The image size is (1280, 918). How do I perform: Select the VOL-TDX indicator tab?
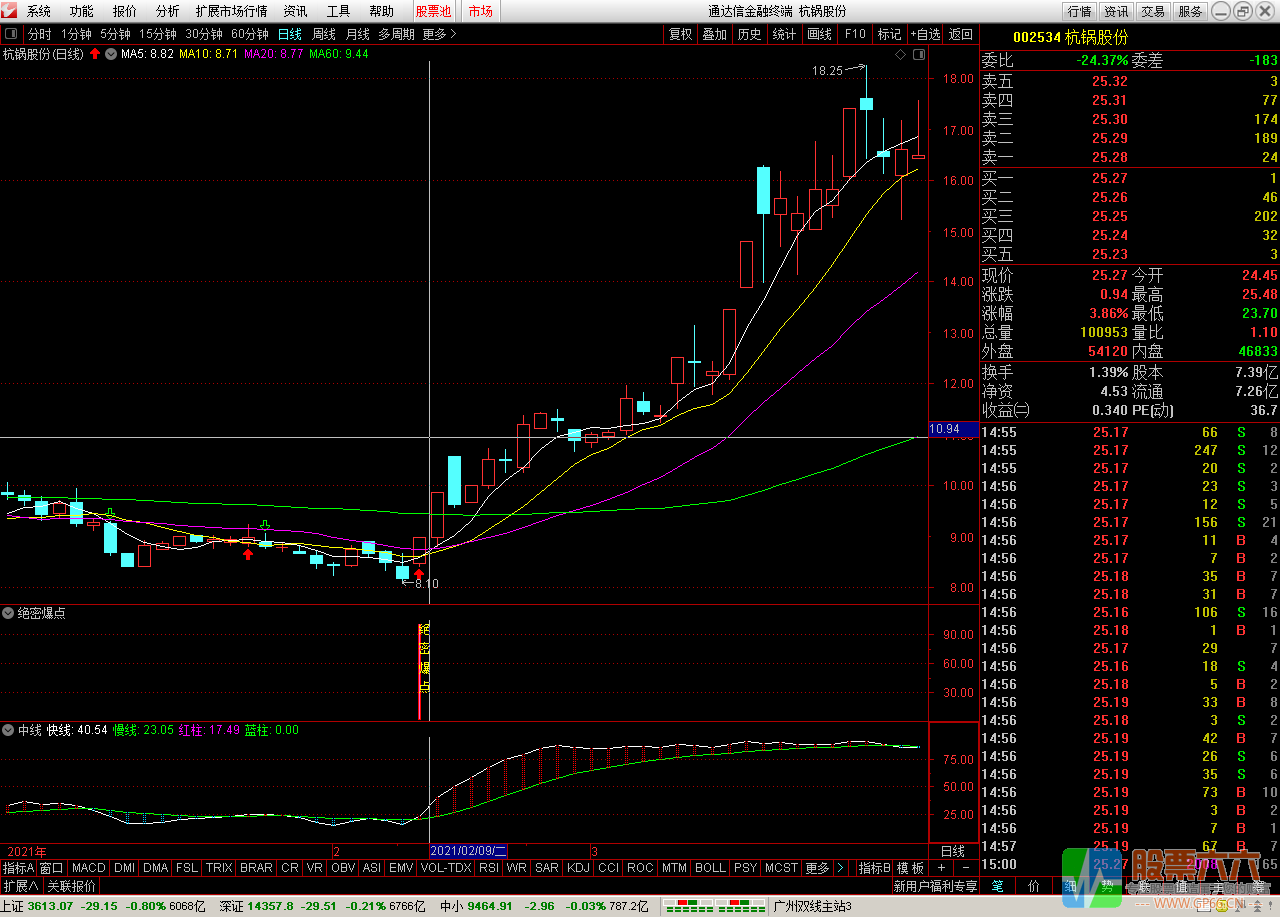[x=446, y=867]
